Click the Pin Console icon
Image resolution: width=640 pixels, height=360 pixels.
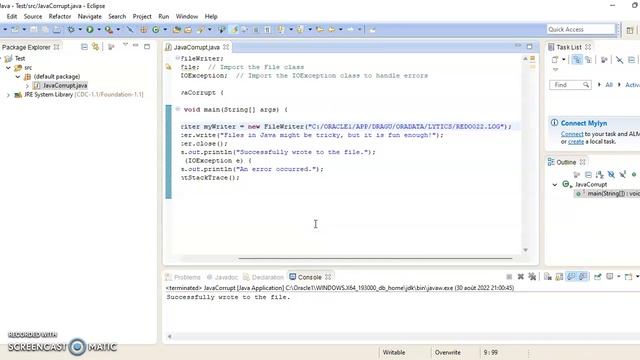[x=598, y=277]
